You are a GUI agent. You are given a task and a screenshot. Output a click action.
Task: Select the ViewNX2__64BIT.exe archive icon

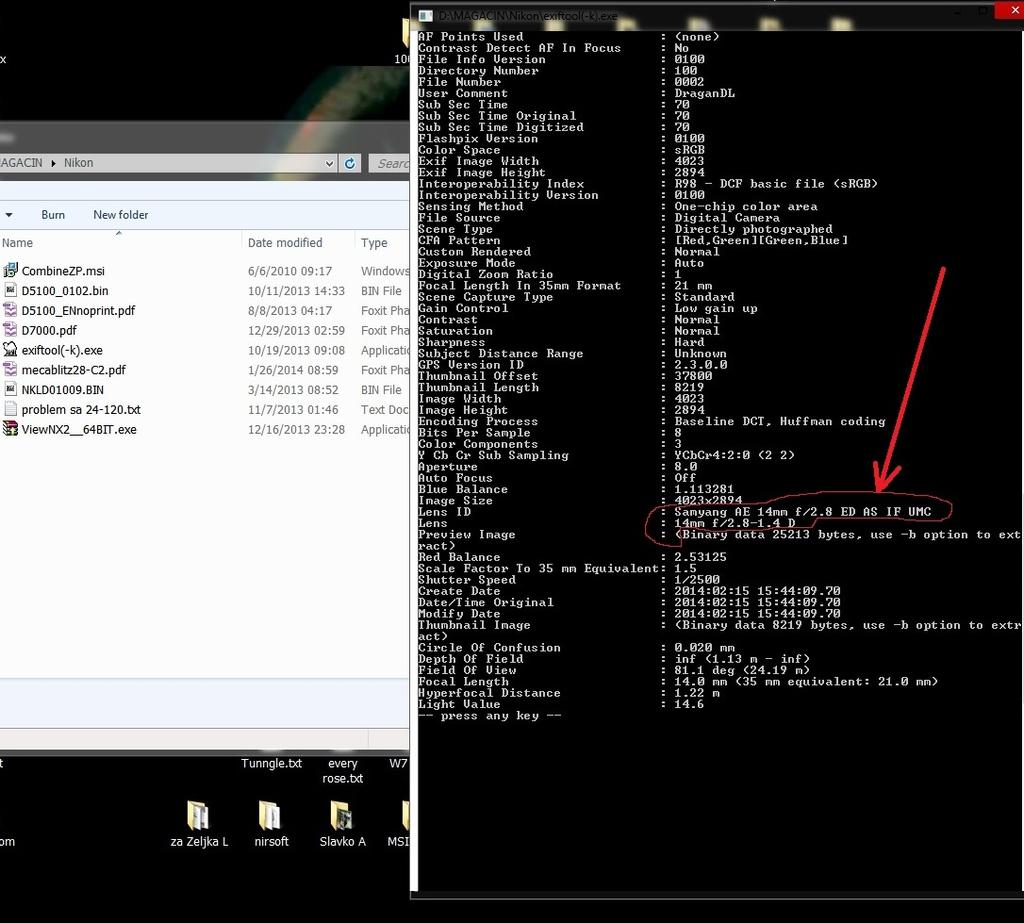(x=11, y=429)
